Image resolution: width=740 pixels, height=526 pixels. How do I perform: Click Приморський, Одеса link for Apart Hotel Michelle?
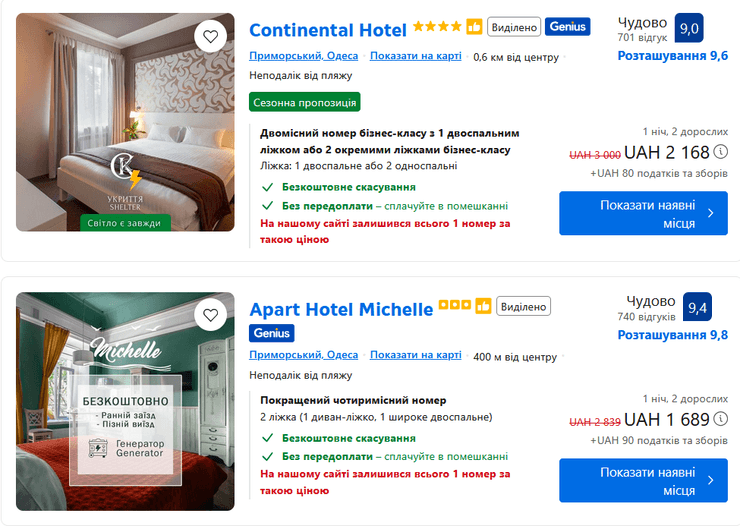(x=303, y=355)
